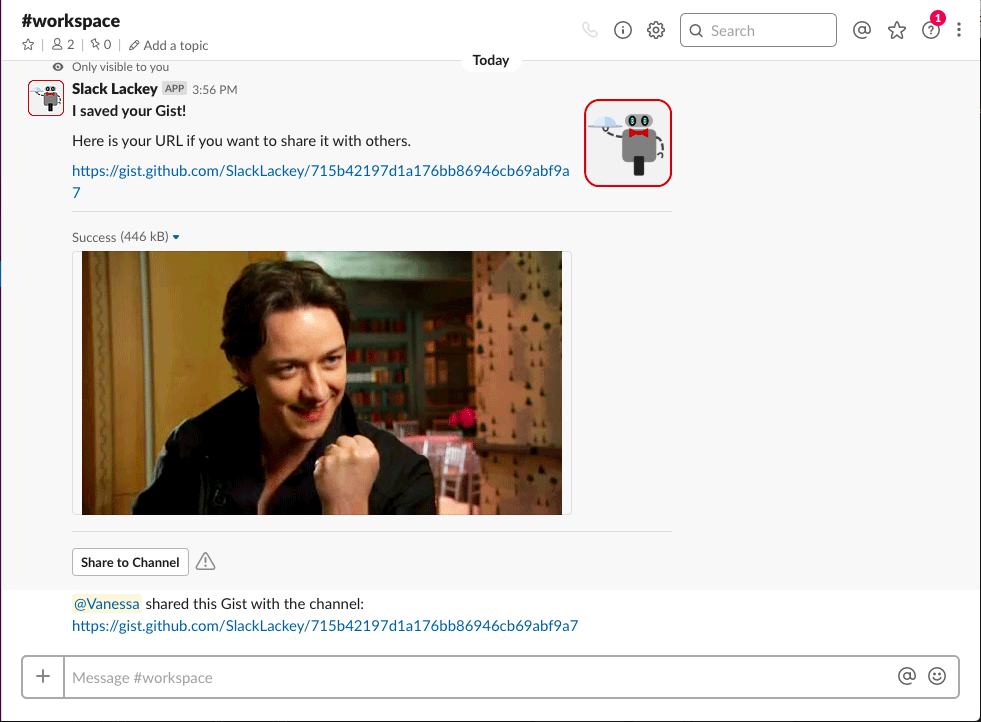Start a call with the phone icon
The width and height of the screenshot is (981, 722).
(x=589, y=30)
